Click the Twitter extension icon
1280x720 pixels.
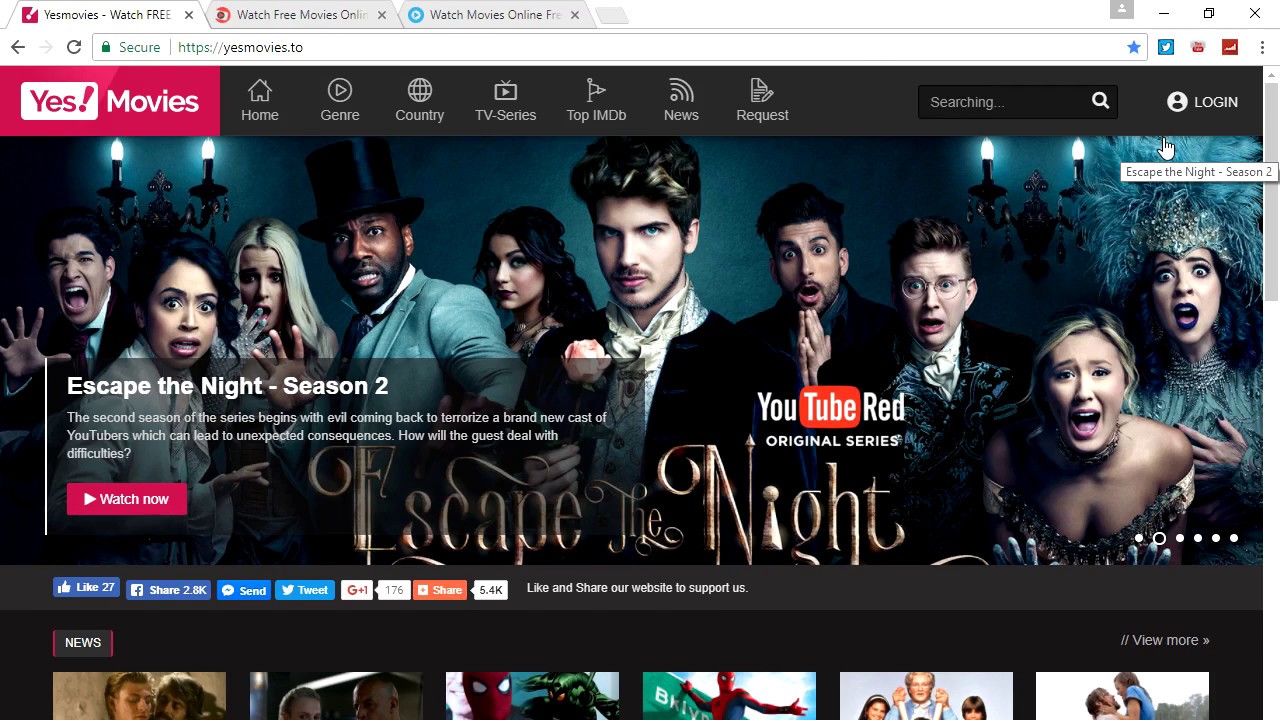[x=1166, y=47]
